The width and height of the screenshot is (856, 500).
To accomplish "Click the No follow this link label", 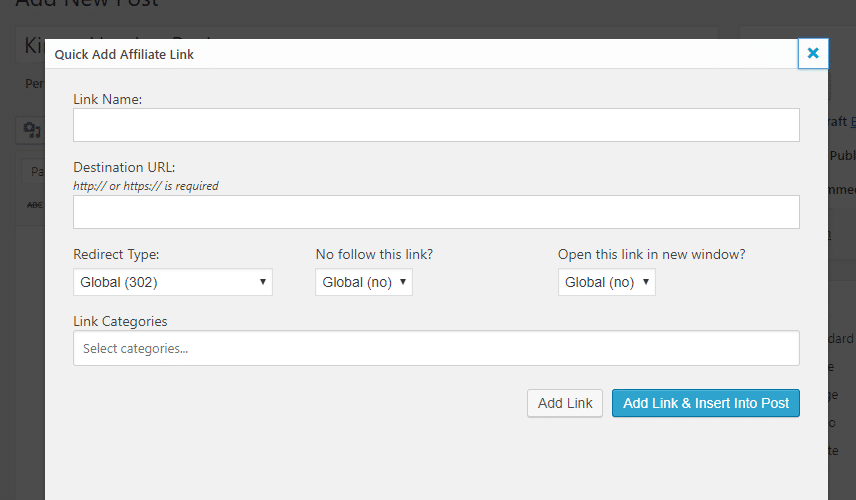I will pos(374,254).
